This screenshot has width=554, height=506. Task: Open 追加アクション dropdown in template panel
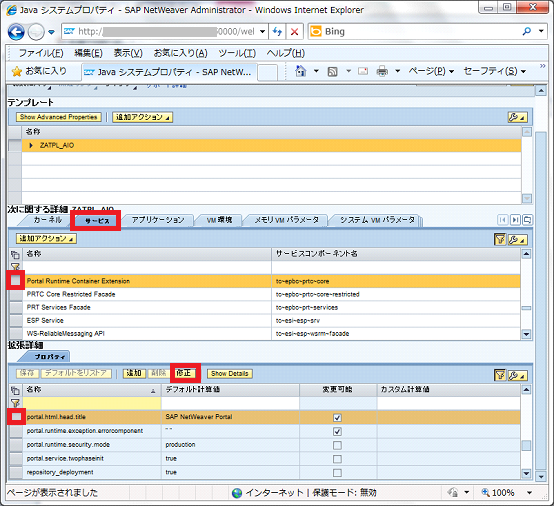coord(142,117)
